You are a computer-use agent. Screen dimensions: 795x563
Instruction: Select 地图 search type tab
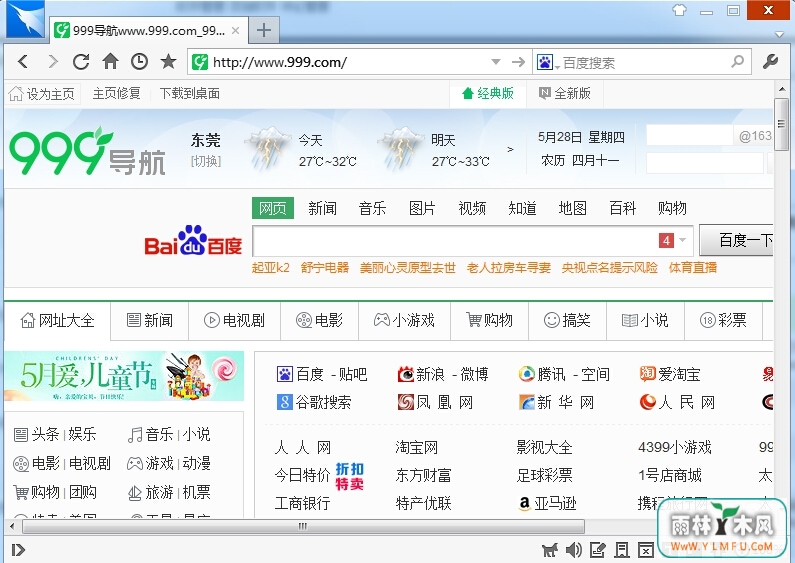click(572, 208)
